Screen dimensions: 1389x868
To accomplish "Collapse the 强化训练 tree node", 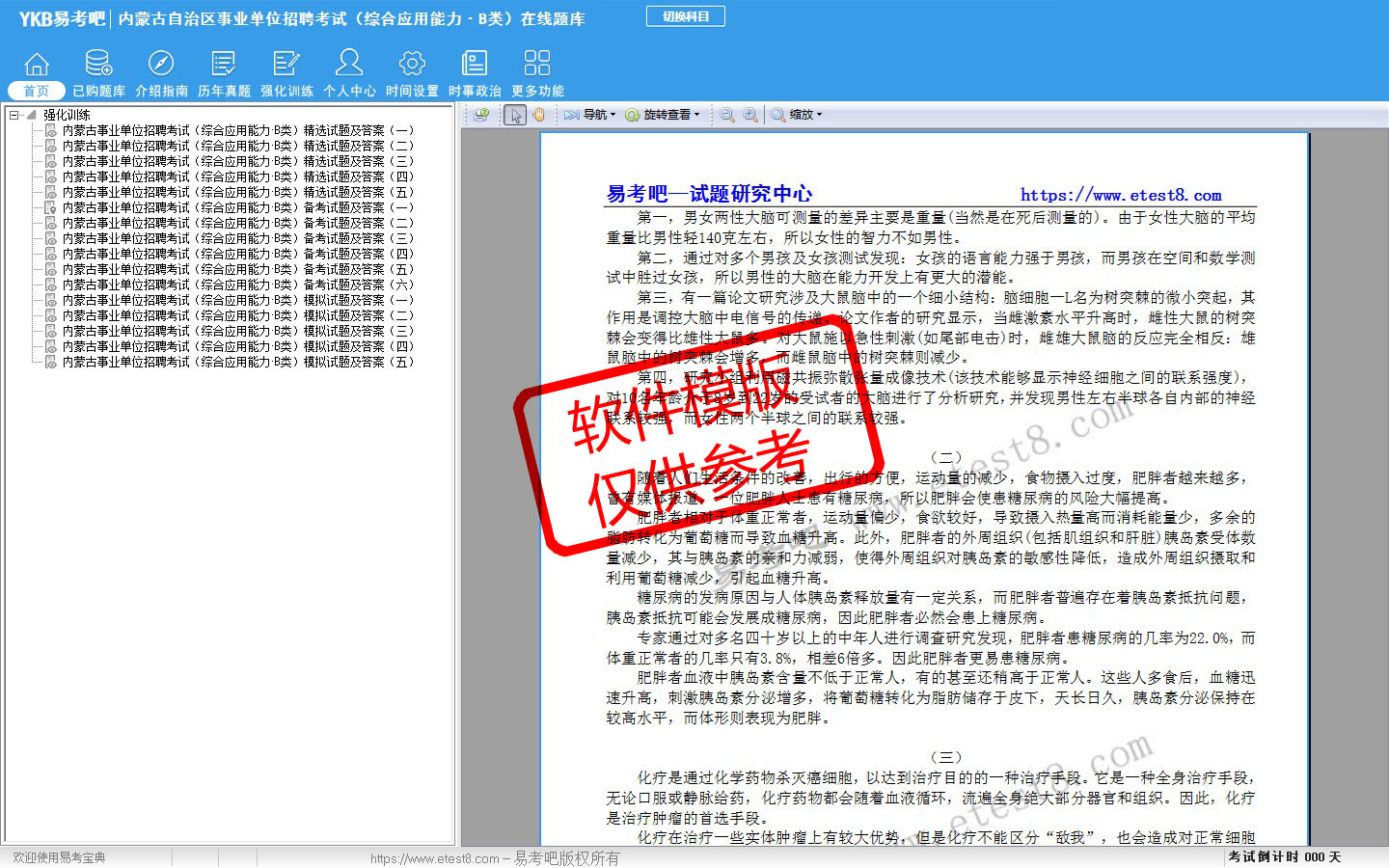I will click(14, 115).
